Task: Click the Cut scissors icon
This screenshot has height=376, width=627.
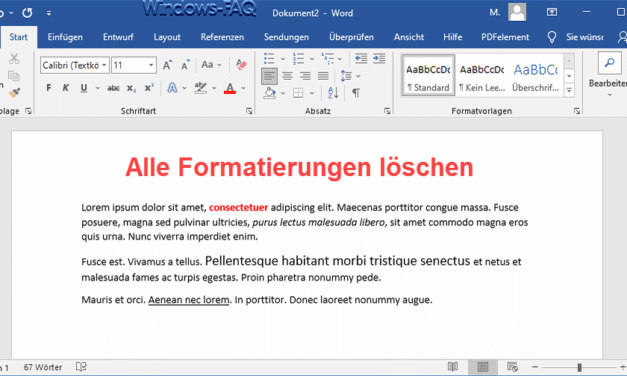Action: pos(14,58)
